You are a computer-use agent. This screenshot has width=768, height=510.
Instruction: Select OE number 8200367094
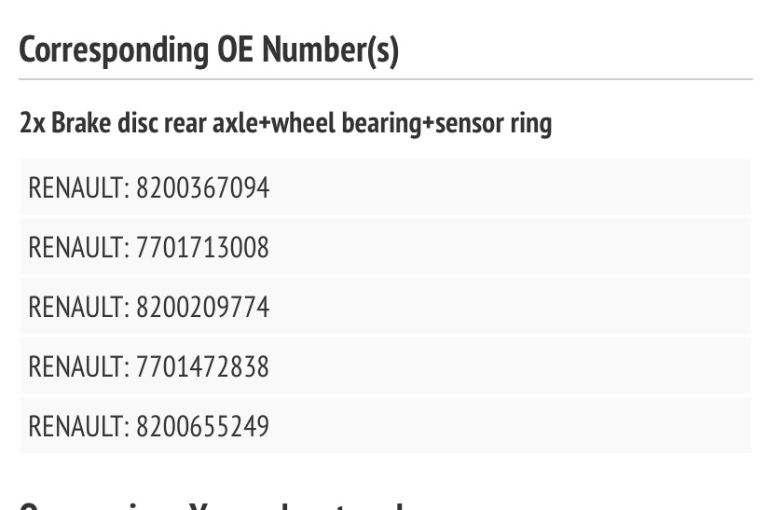click(203, 187)
